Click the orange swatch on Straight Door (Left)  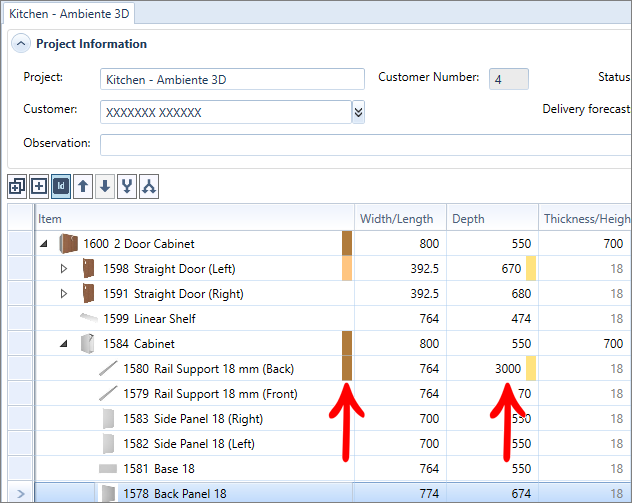click(x=347, y=268)
